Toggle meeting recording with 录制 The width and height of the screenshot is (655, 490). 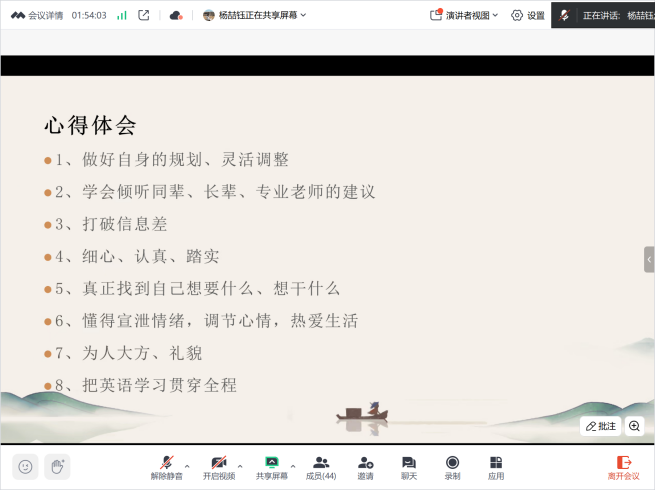[x=452, y=467]
